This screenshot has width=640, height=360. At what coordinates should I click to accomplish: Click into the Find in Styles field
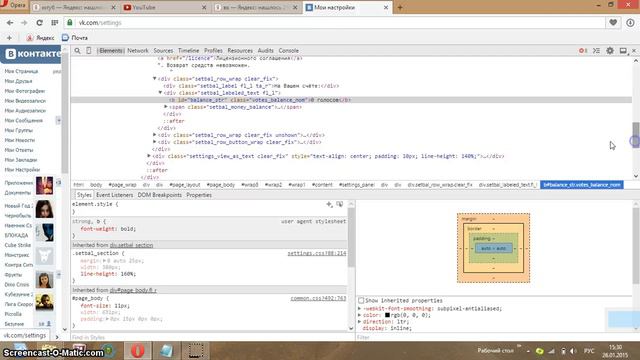pyautogui.click(x=210, y=338)
